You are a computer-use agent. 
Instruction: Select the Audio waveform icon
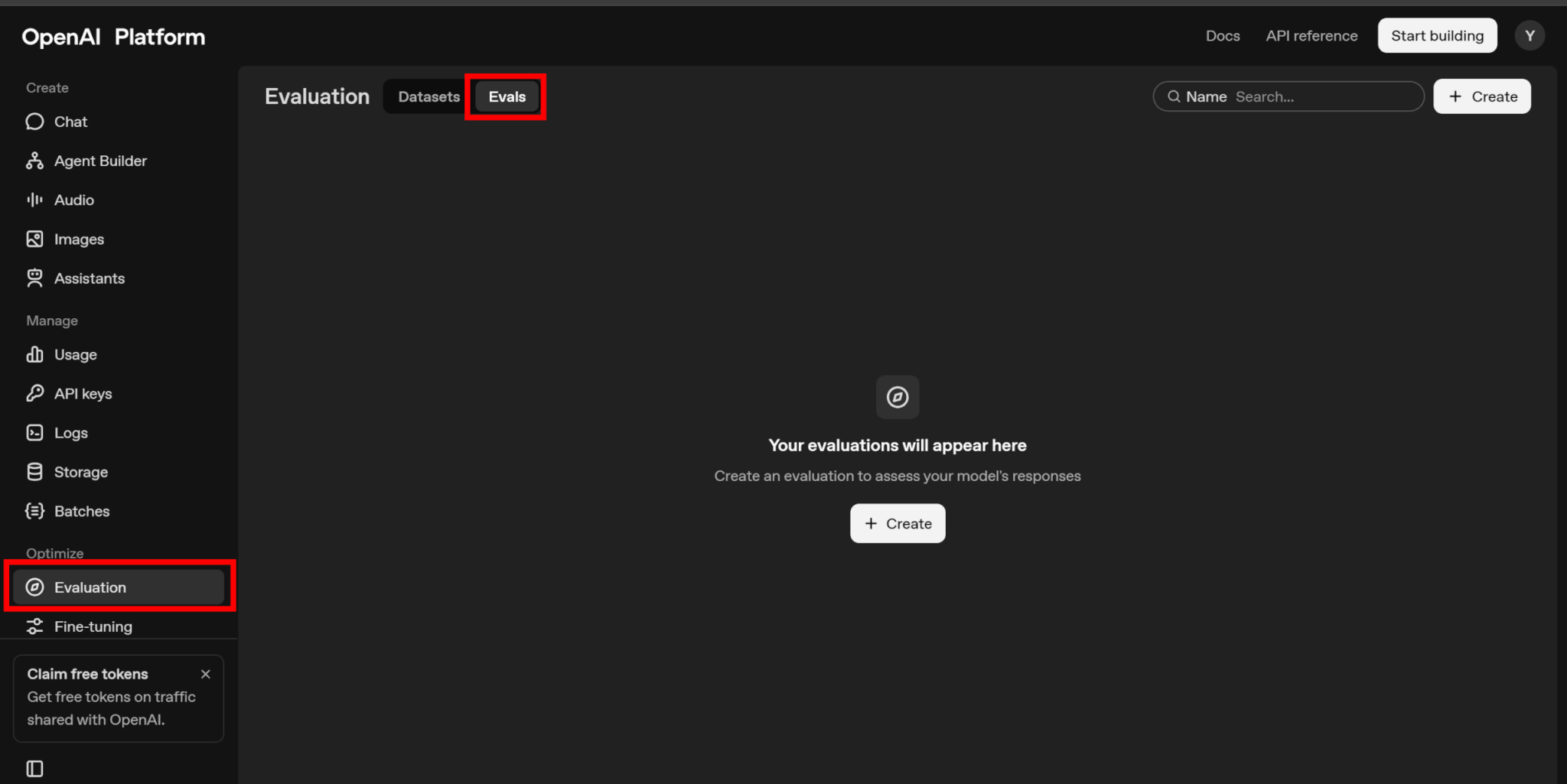(34, 200)
